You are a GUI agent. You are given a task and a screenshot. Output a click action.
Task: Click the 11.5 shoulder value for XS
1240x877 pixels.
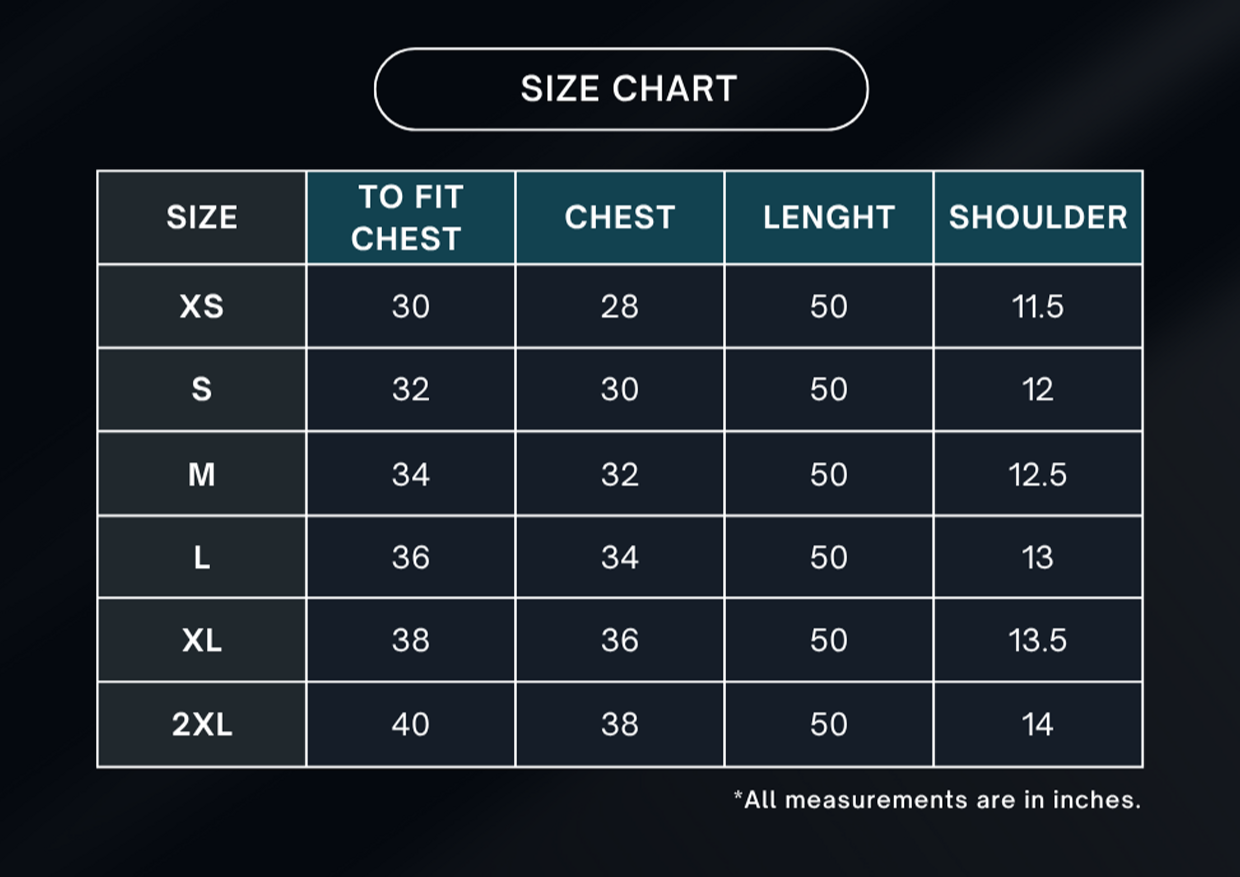tap(1038, 306)
